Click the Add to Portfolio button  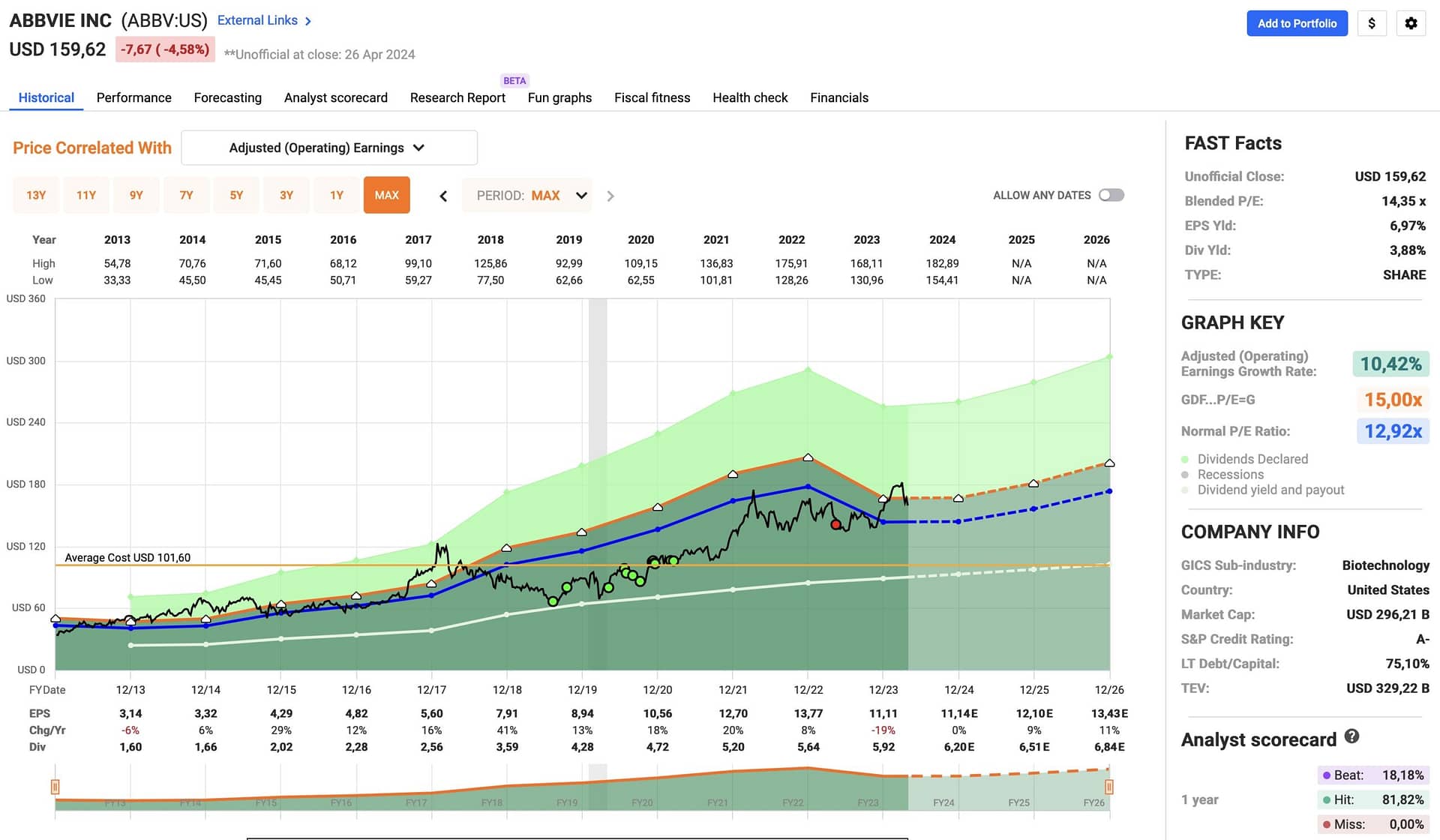[x=1297, y=23]
